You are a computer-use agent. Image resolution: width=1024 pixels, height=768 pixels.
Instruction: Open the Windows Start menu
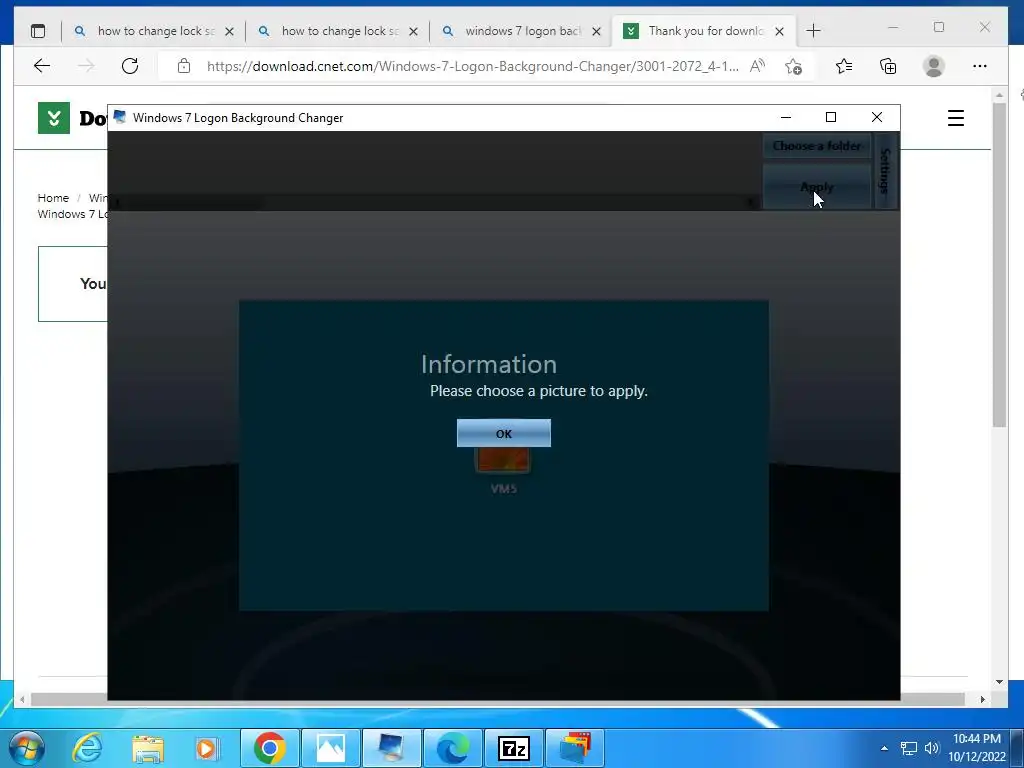27,748
